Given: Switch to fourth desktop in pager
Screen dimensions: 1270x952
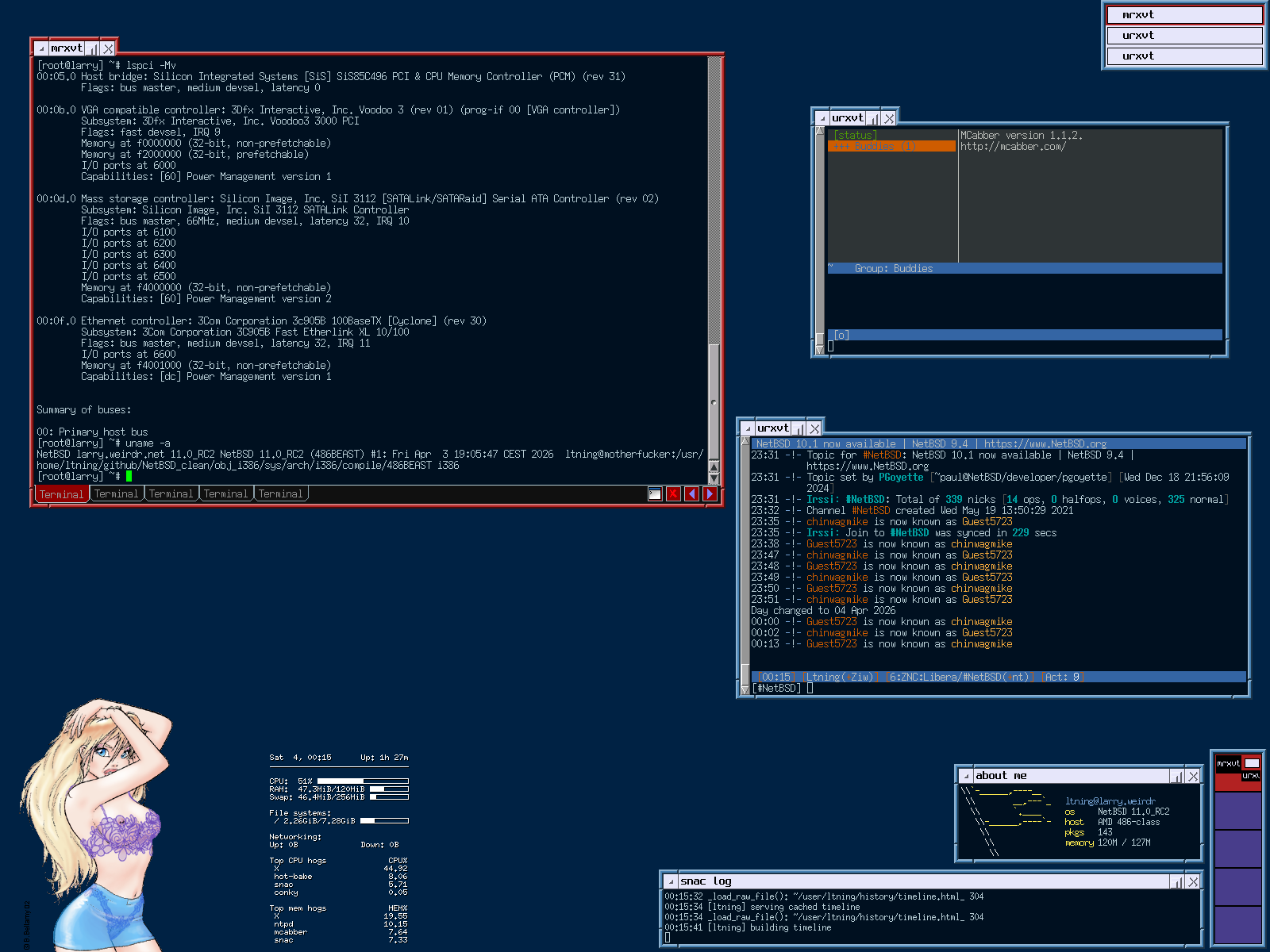Looking at the screenshot, I should click(1238, 887).
